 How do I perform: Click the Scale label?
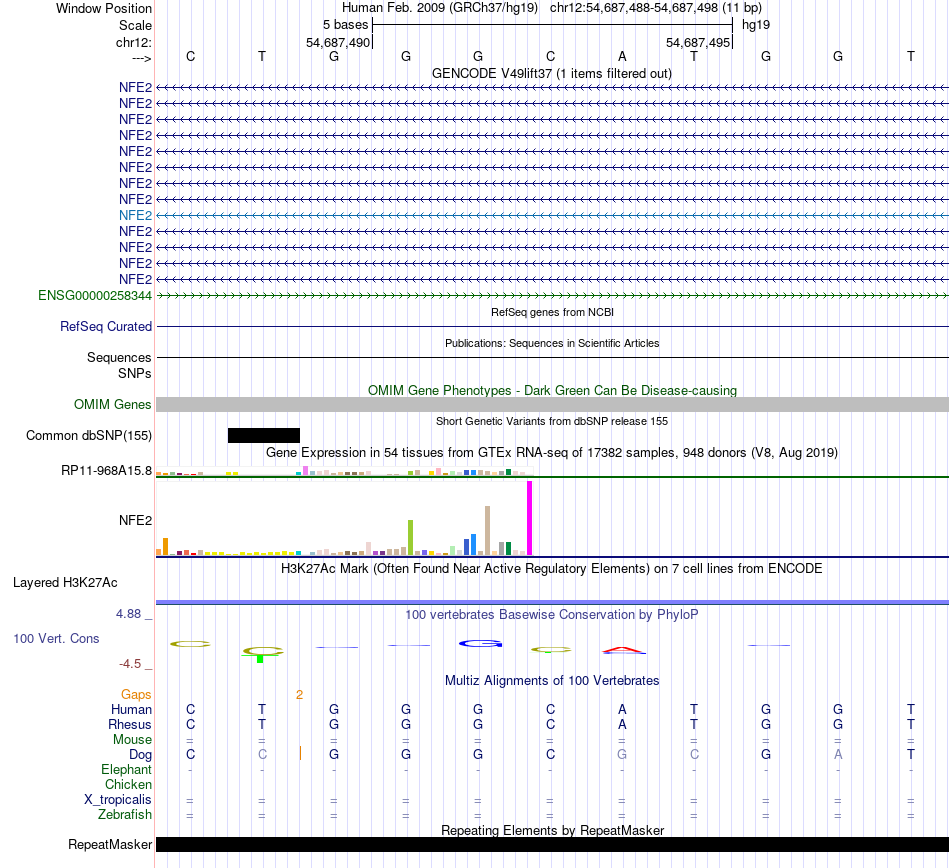[x=135, y=25]
